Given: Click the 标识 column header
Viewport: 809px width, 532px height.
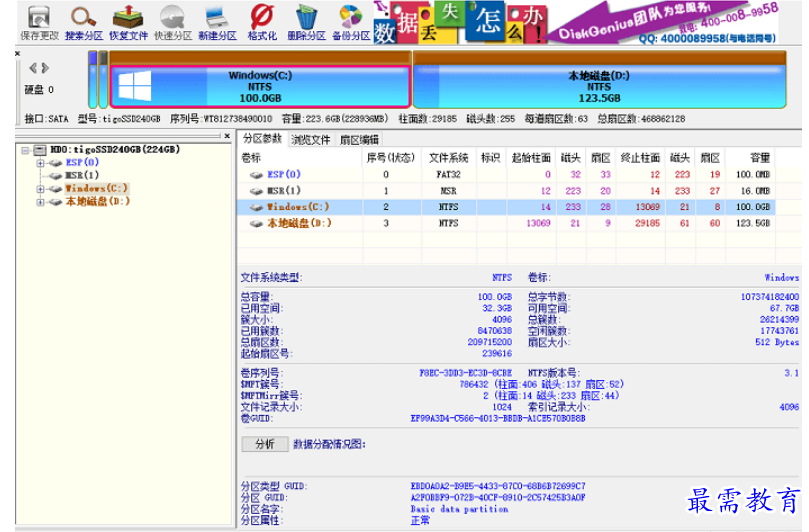Looking at the screenshot, I should [x=491, y=157].
